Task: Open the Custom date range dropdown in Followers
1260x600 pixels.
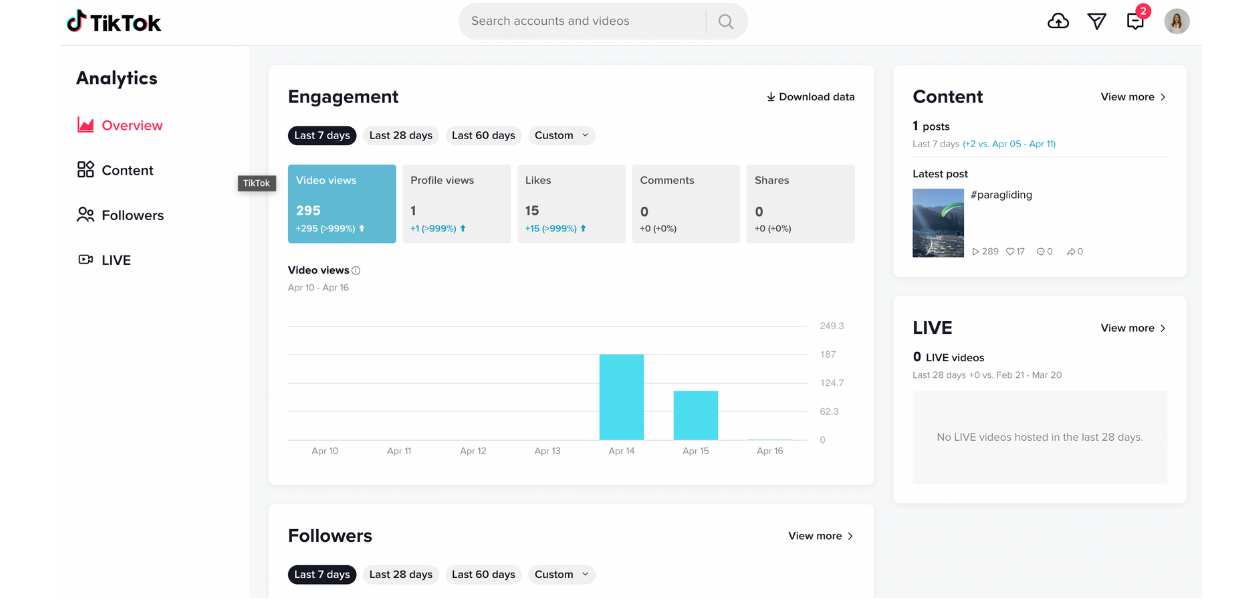Action: click(561, 574)
